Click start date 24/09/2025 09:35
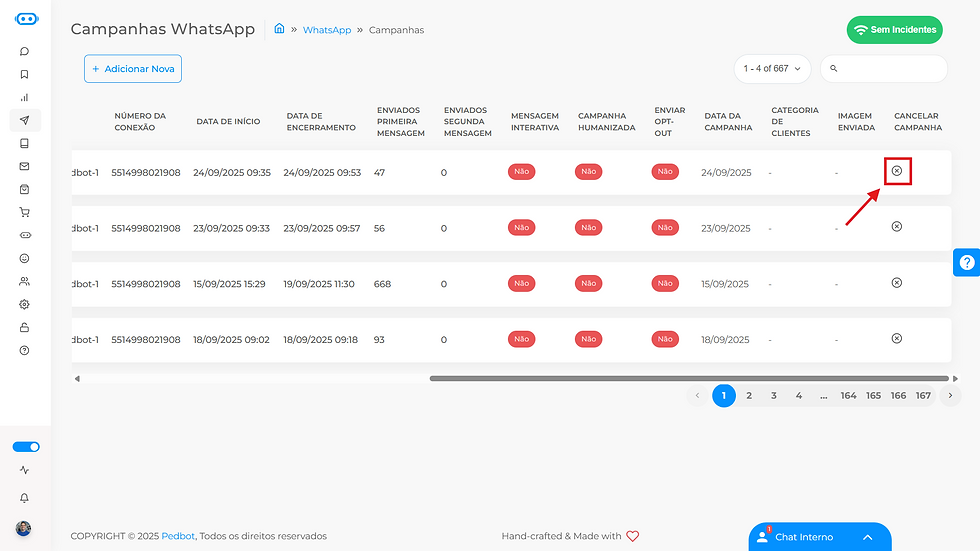The image size is (980, 551). pyautogui.click(x=232, y=172)
